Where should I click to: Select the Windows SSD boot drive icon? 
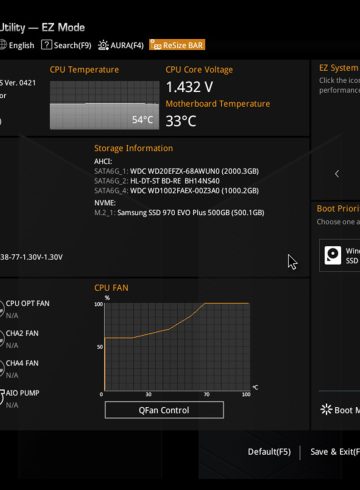click(x=333, y=255)
